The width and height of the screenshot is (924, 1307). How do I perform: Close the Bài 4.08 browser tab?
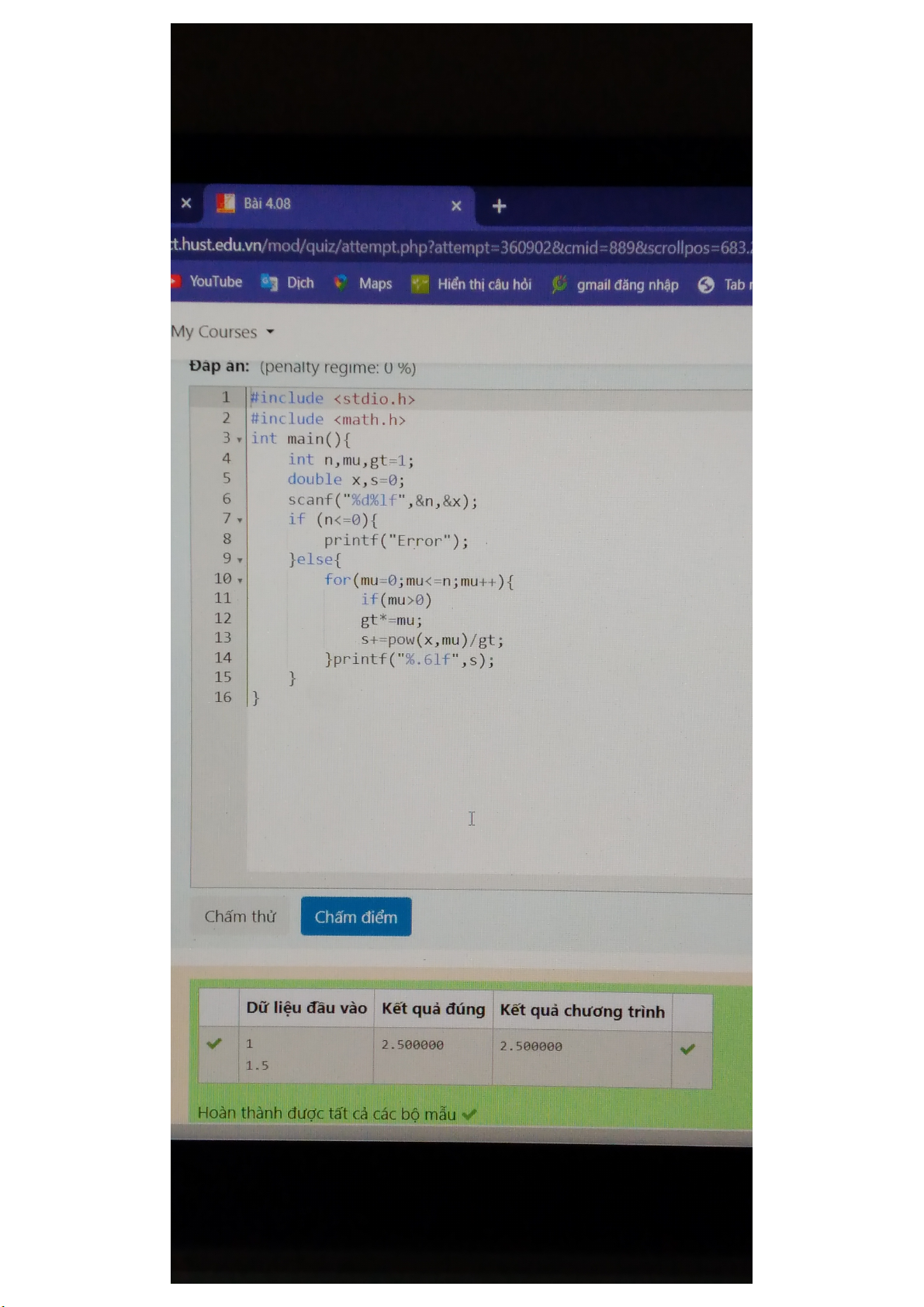(456, 206)
